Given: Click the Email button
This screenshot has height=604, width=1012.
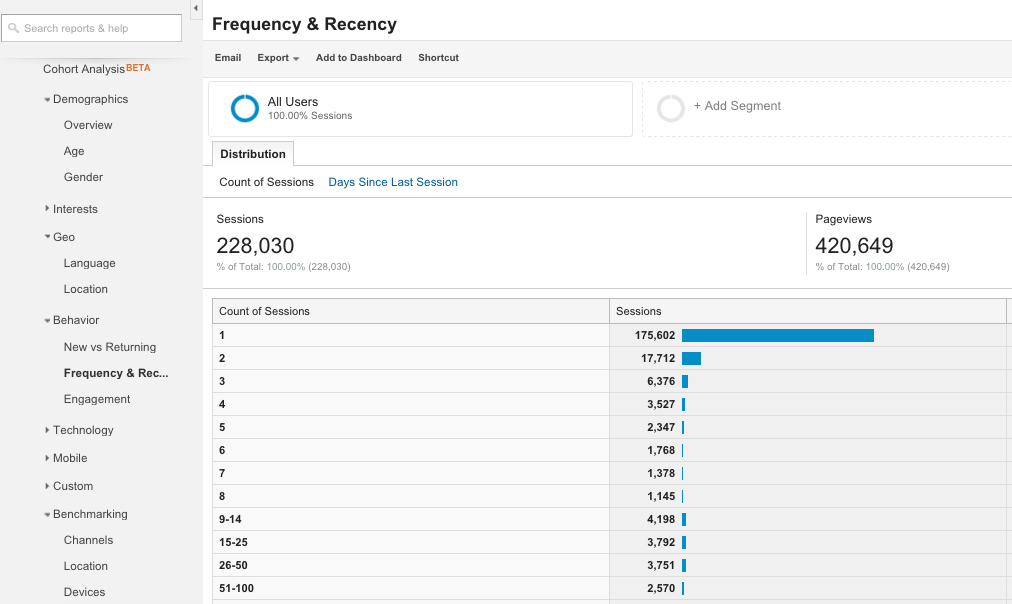Looking at the screenshot, I should (228, 57).
